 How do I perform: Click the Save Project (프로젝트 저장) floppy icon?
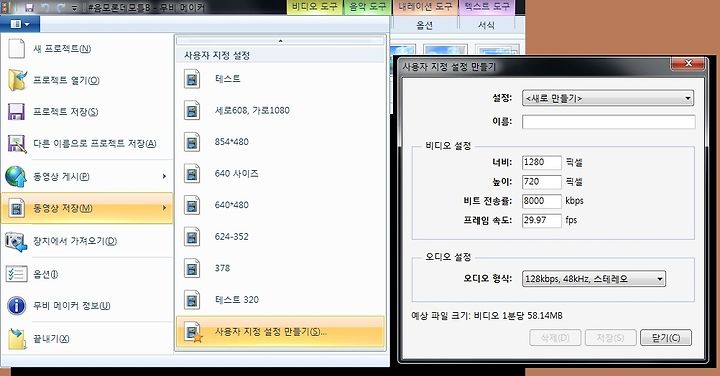(17, 112)
